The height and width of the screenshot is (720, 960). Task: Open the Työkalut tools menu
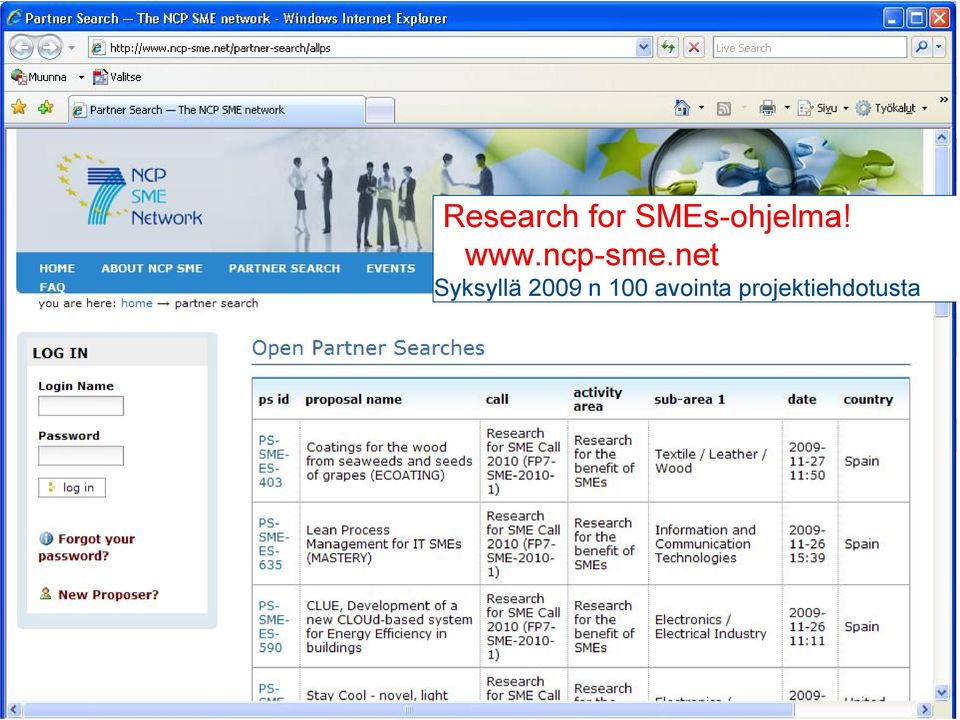[x=891, y=108]
